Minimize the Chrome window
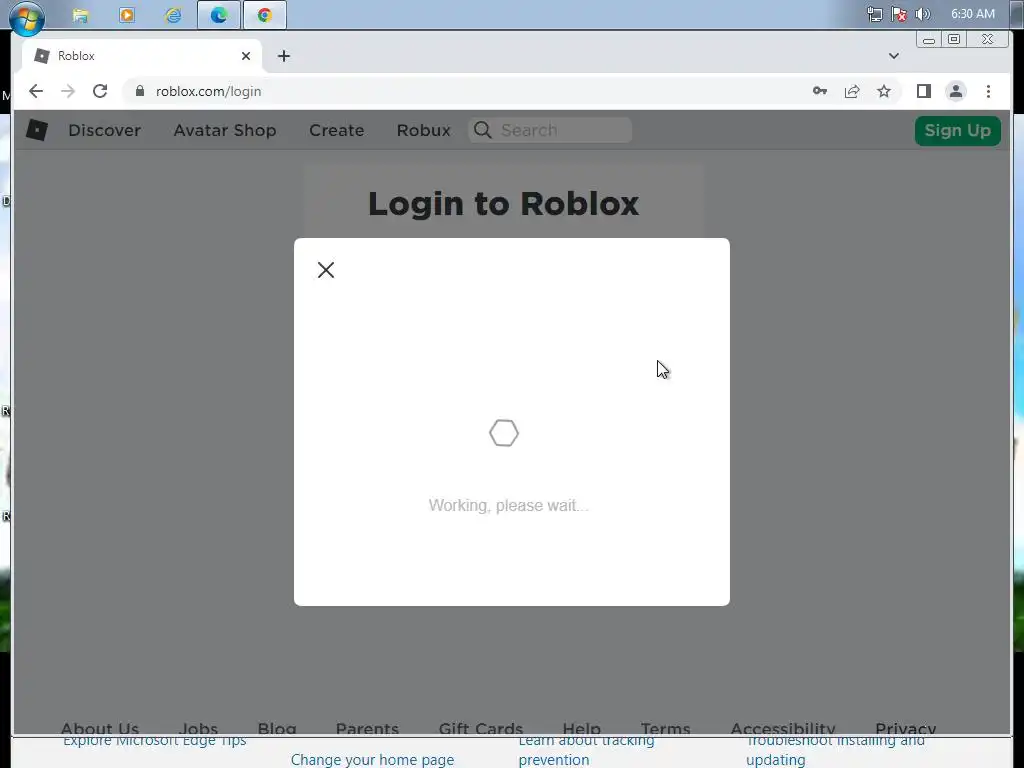The image size is (1024, 768). point(929,40)
